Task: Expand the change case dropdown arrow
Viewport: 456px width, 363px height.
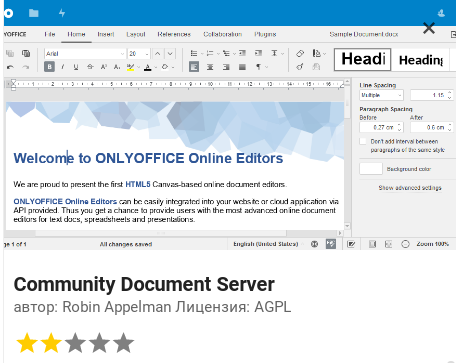Action: click(173, 67)
